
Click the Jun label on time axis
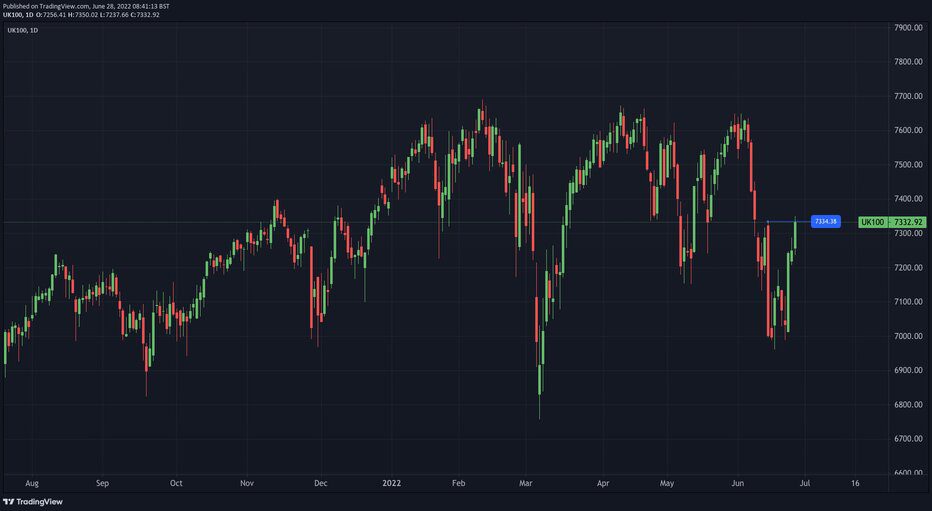738,484
